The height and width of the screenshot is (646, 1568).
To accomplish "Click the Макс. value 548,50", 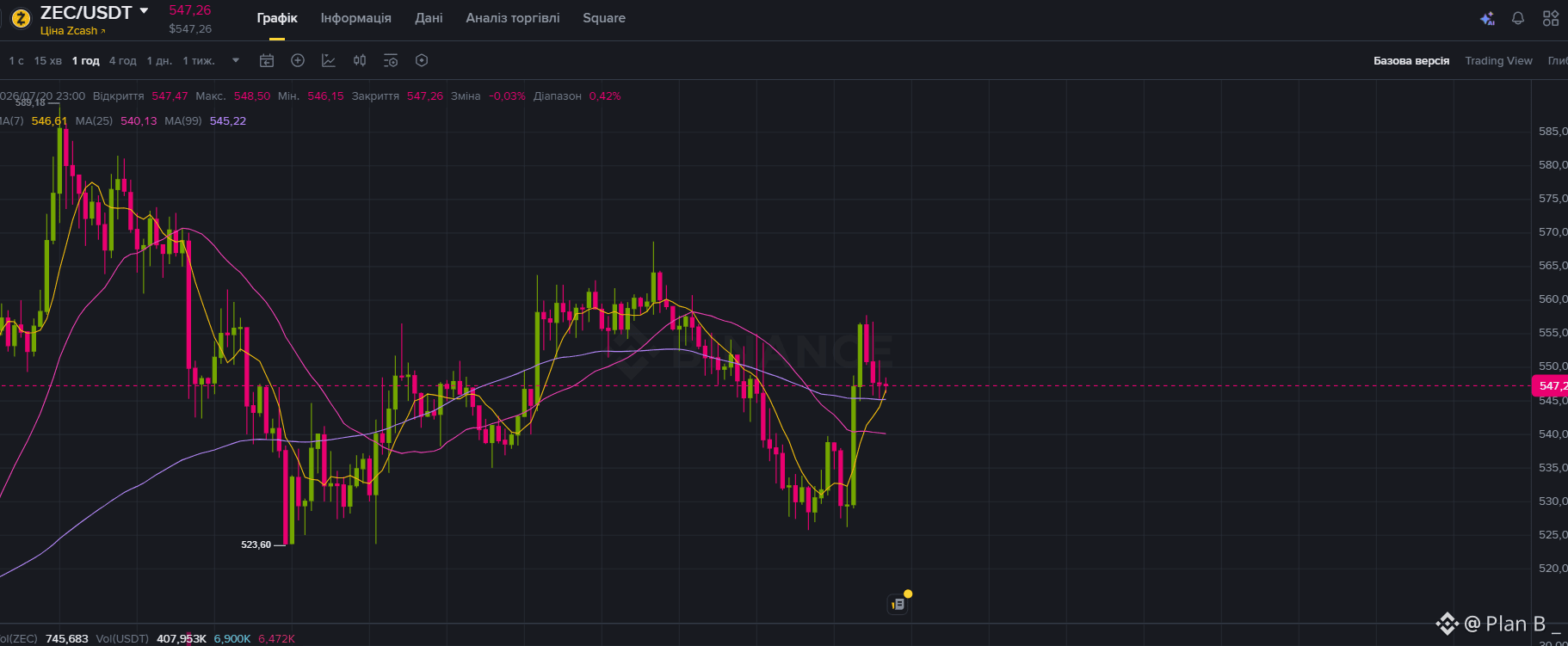I will (252, 96).
